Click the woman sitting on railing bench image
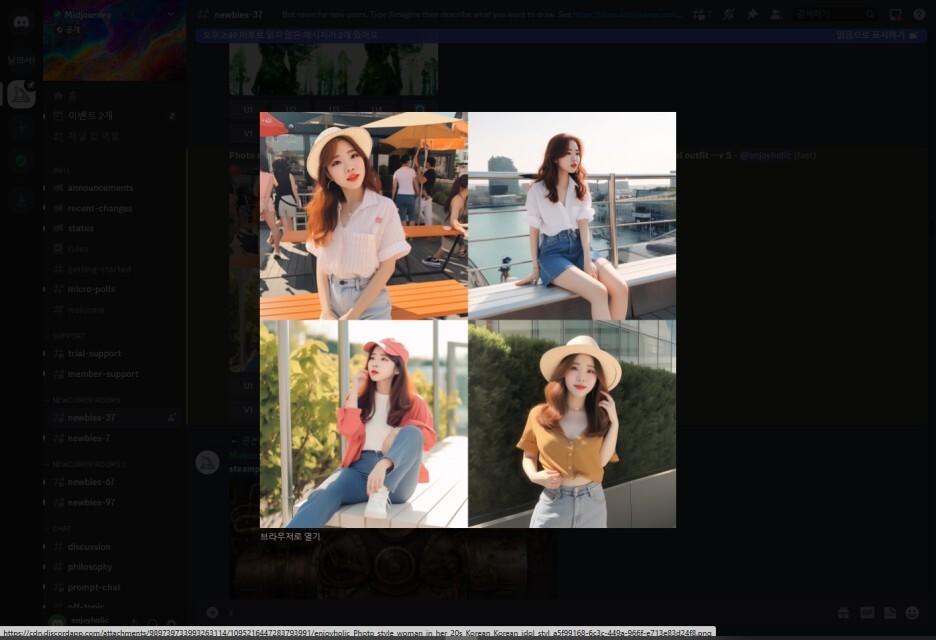The width and height of the screenshot is (936, 640). pyautogui.click(x=572, y=216)
